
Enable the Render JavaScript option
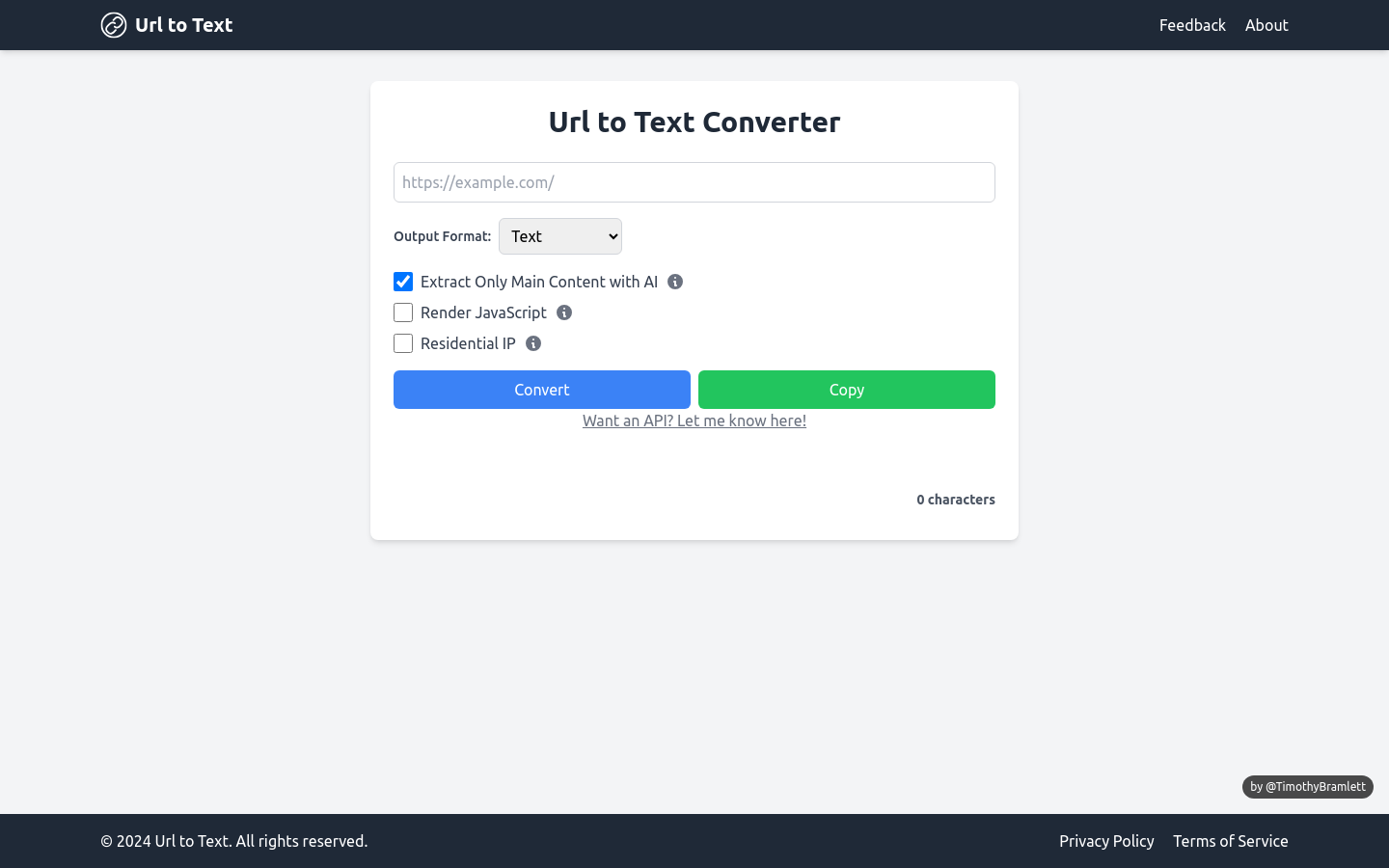coord(403,312)
